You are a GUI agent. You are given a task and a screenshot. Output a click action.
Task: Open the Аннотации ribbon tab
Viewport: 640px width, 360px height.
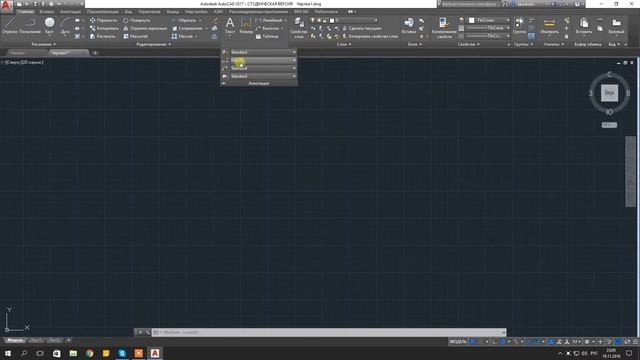[x=71, y=12]
